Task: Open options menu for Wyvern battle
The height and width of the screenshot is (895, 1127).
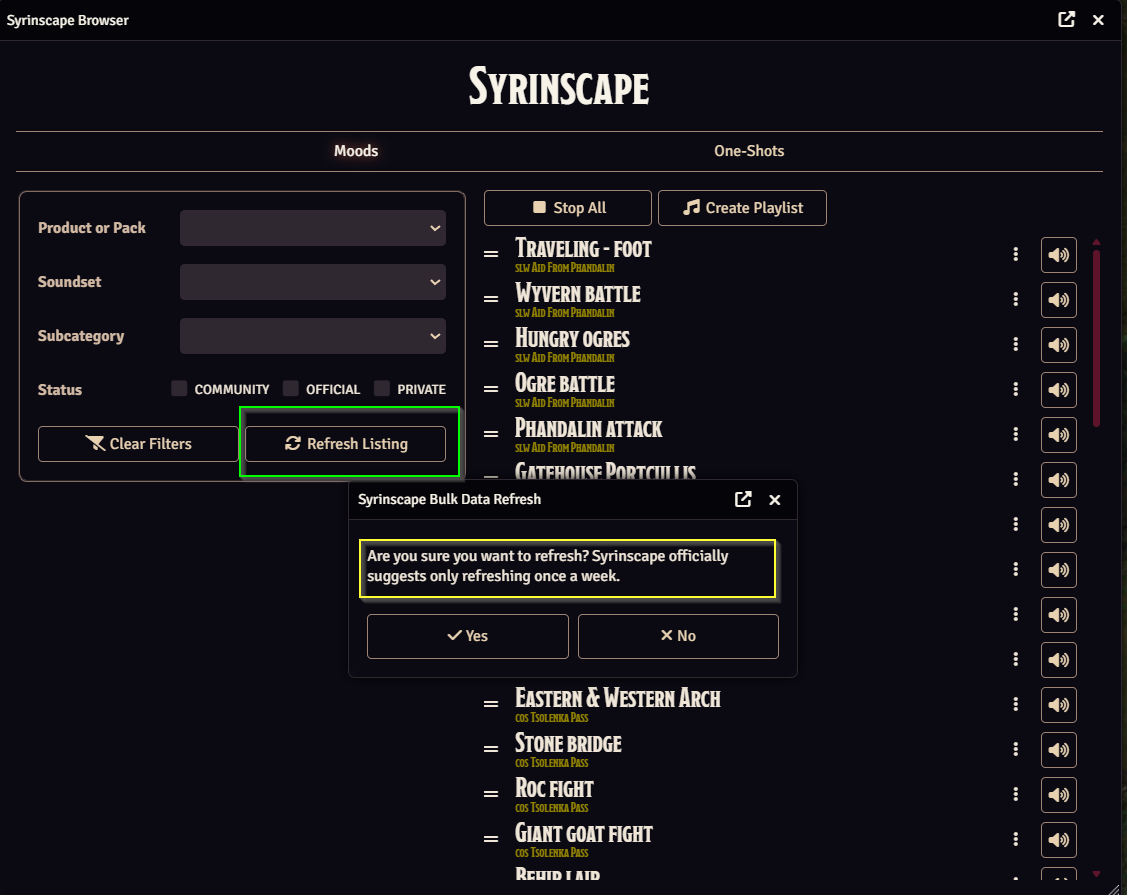Action: 1016,299
